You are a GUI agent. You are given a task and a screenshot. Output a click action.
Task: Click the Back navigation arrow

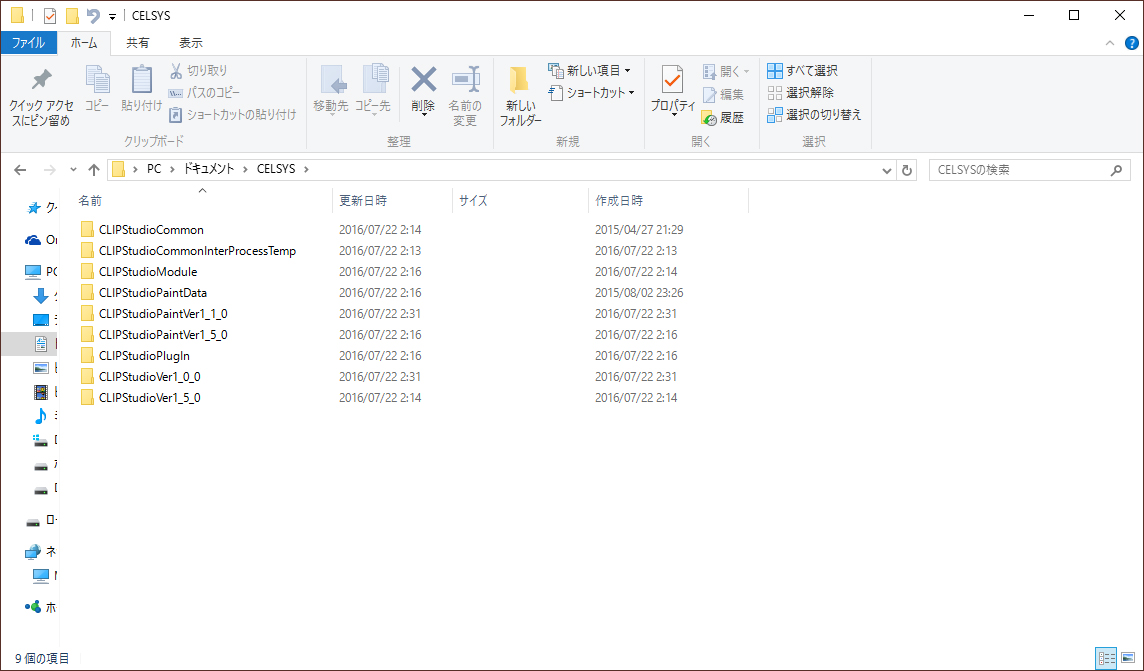pyautogui.click(x=20, y=170)
